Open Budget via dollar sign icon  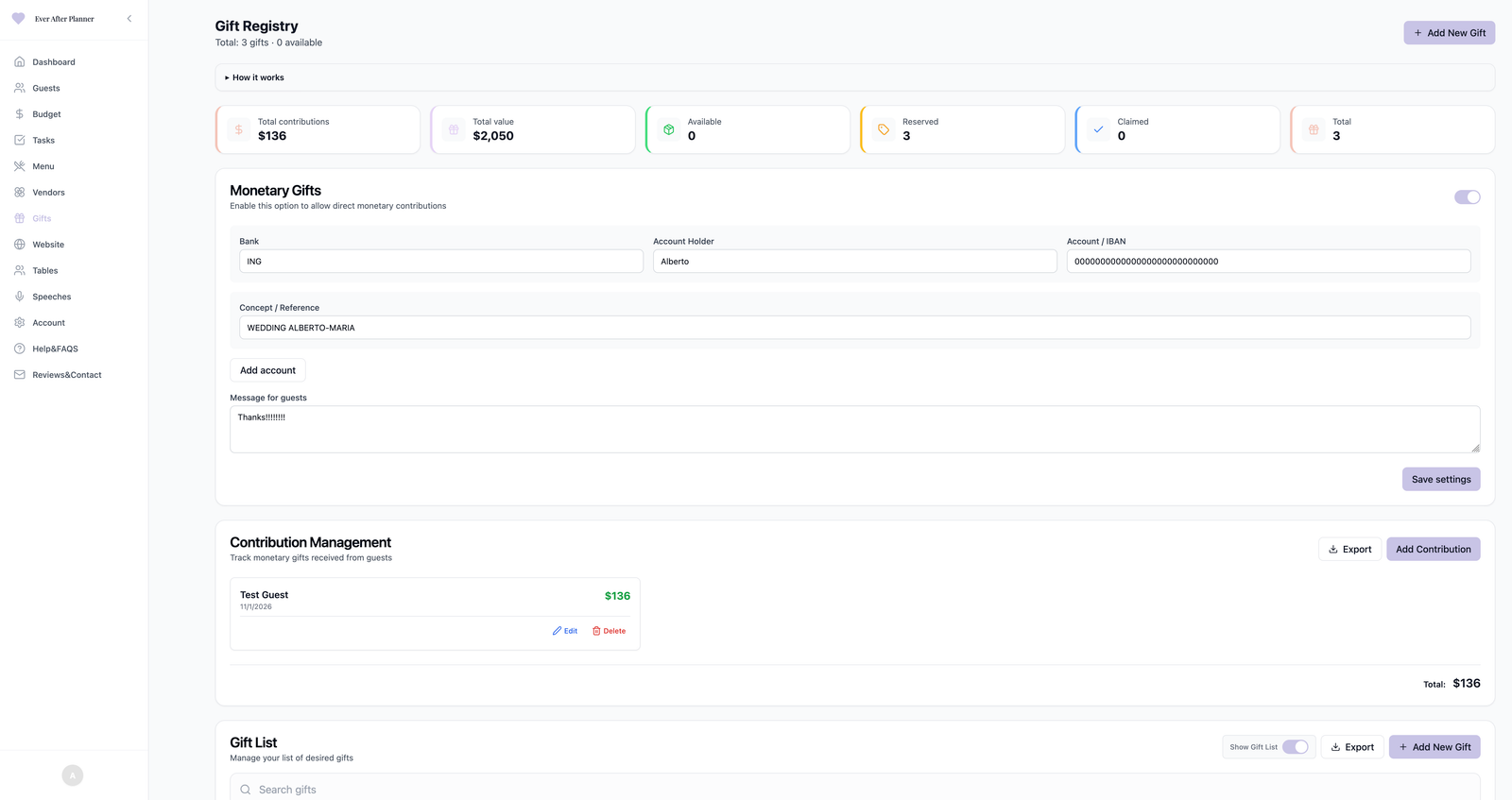pos(20,114)
